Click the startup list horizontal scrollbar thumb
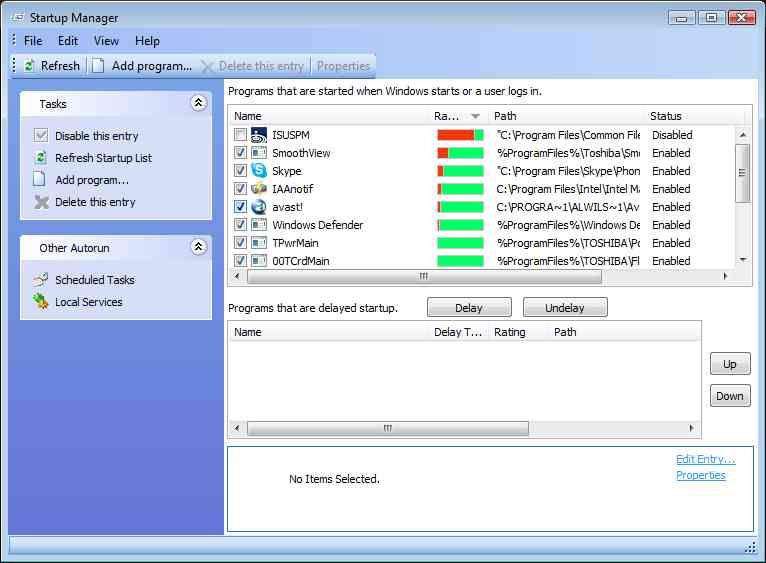The image size is (766, 563). [x=424, y=276]
